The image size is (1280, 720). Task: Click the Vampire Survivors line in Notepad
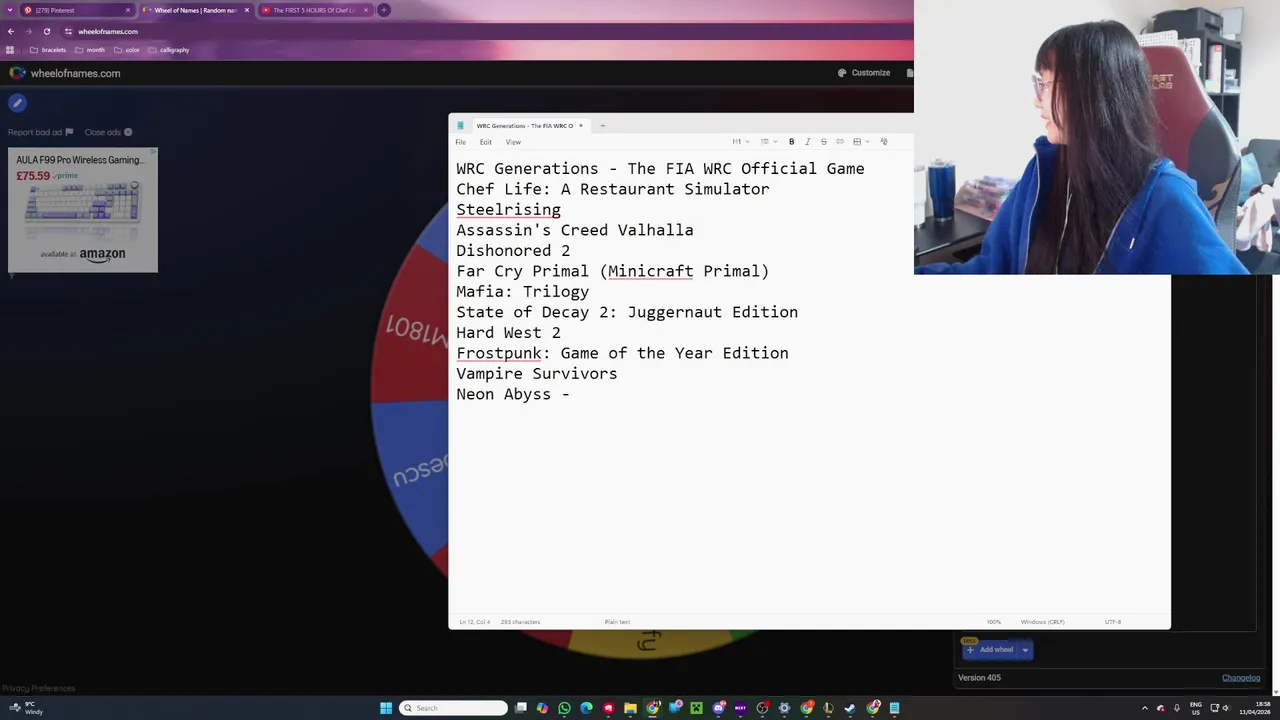537,374
